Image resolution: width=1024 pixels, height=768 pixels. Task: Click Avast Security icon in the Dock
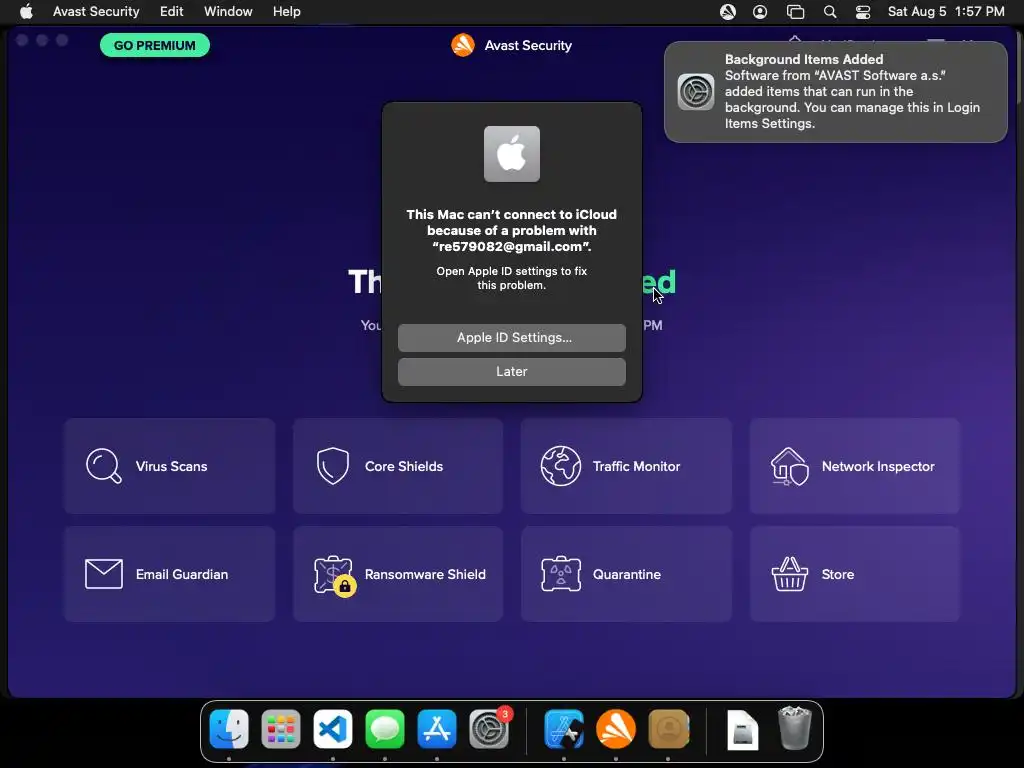coord(616,729)
